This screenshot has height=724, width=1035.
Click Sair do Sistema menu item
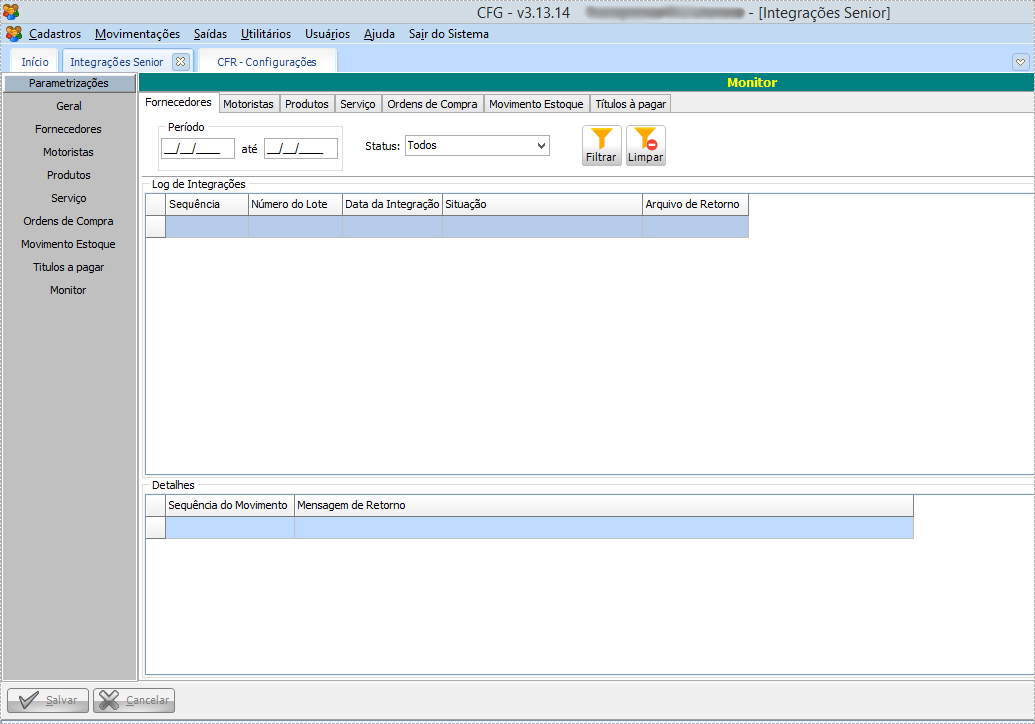pyautogui.click(x=449, y=34)
